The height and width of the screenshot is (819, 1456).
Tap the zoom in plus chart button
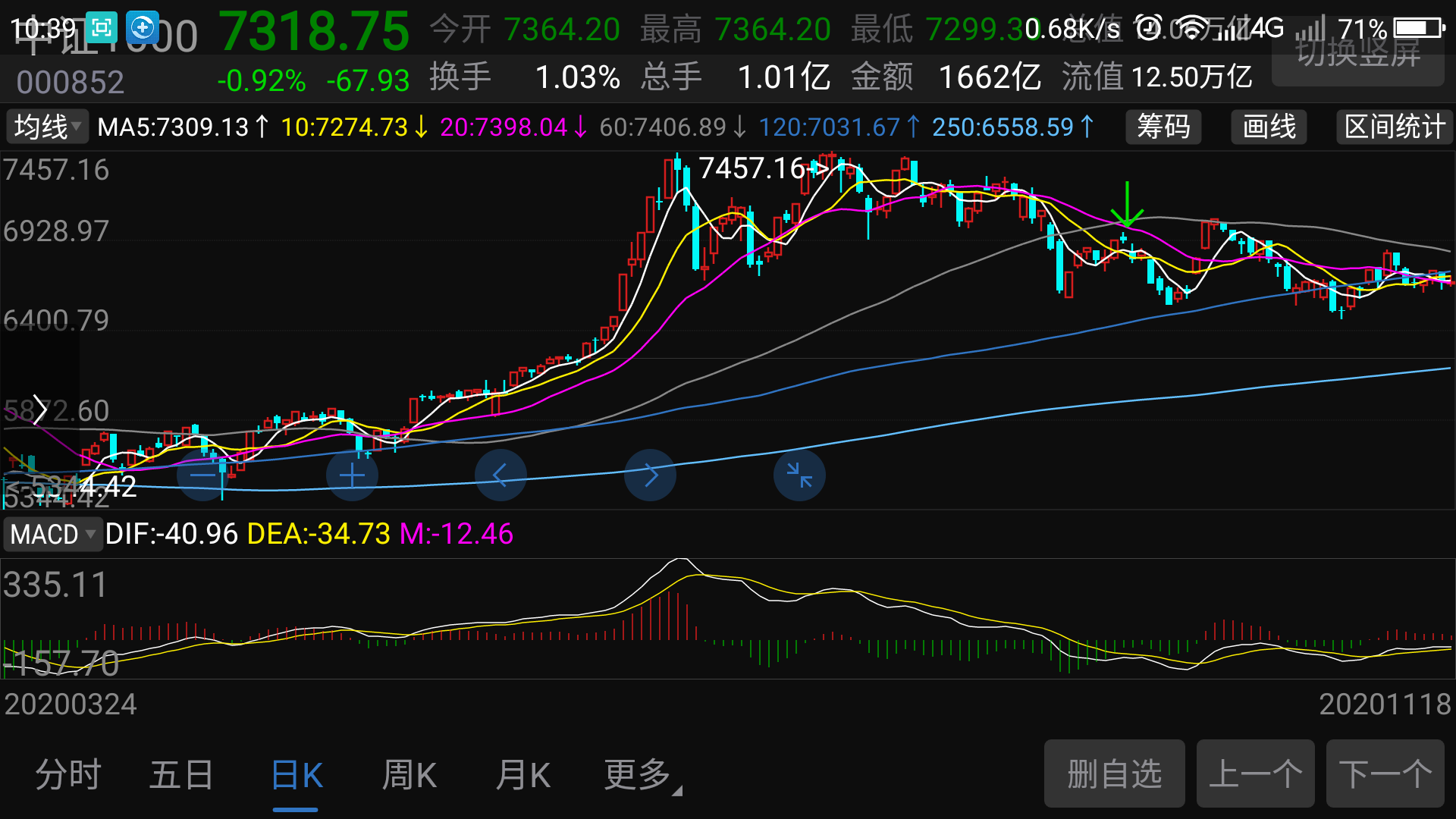[352, 475]
